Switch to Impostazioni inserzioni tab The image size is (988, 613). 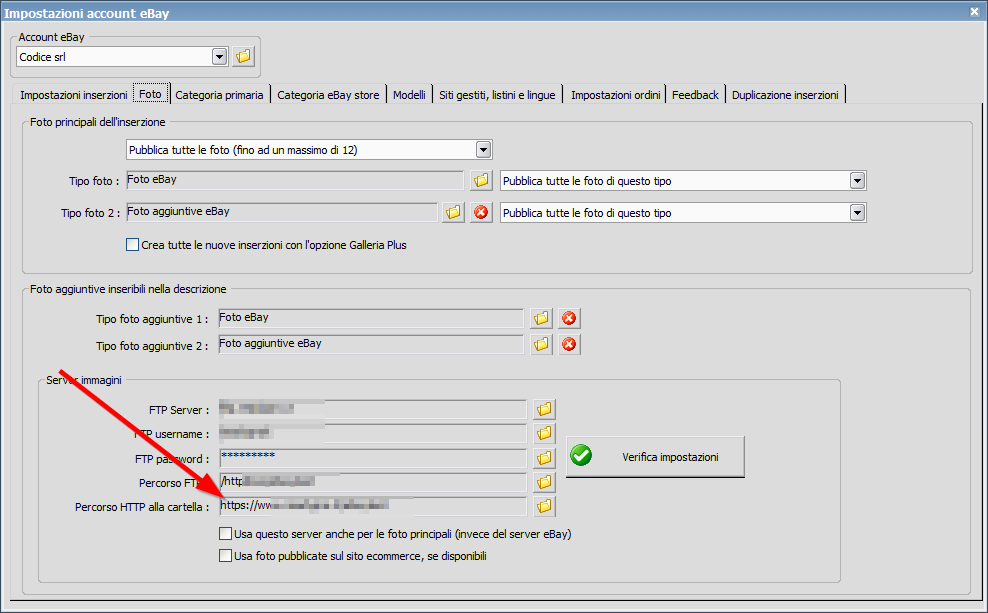coord(74,95)
